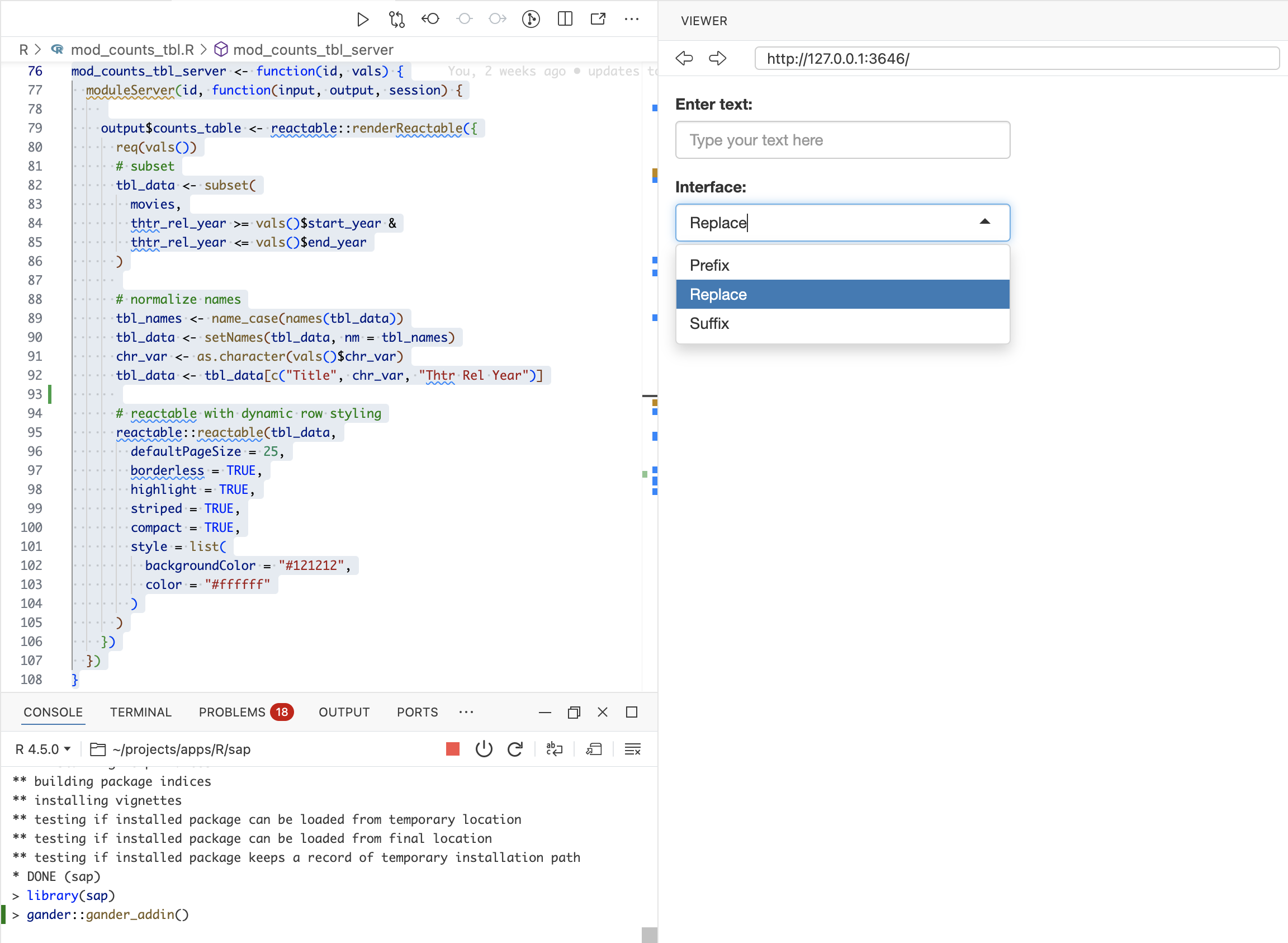Screen dimensions: 1288x943
Task: Click the folder icon for working directory
Action: pos(98,749)
